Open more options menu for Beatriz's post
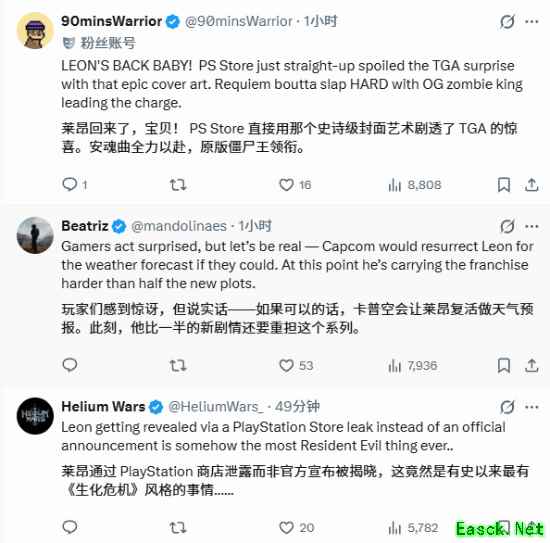The width and height of the screenshot is (550, 543). click(x=532, y=227)
